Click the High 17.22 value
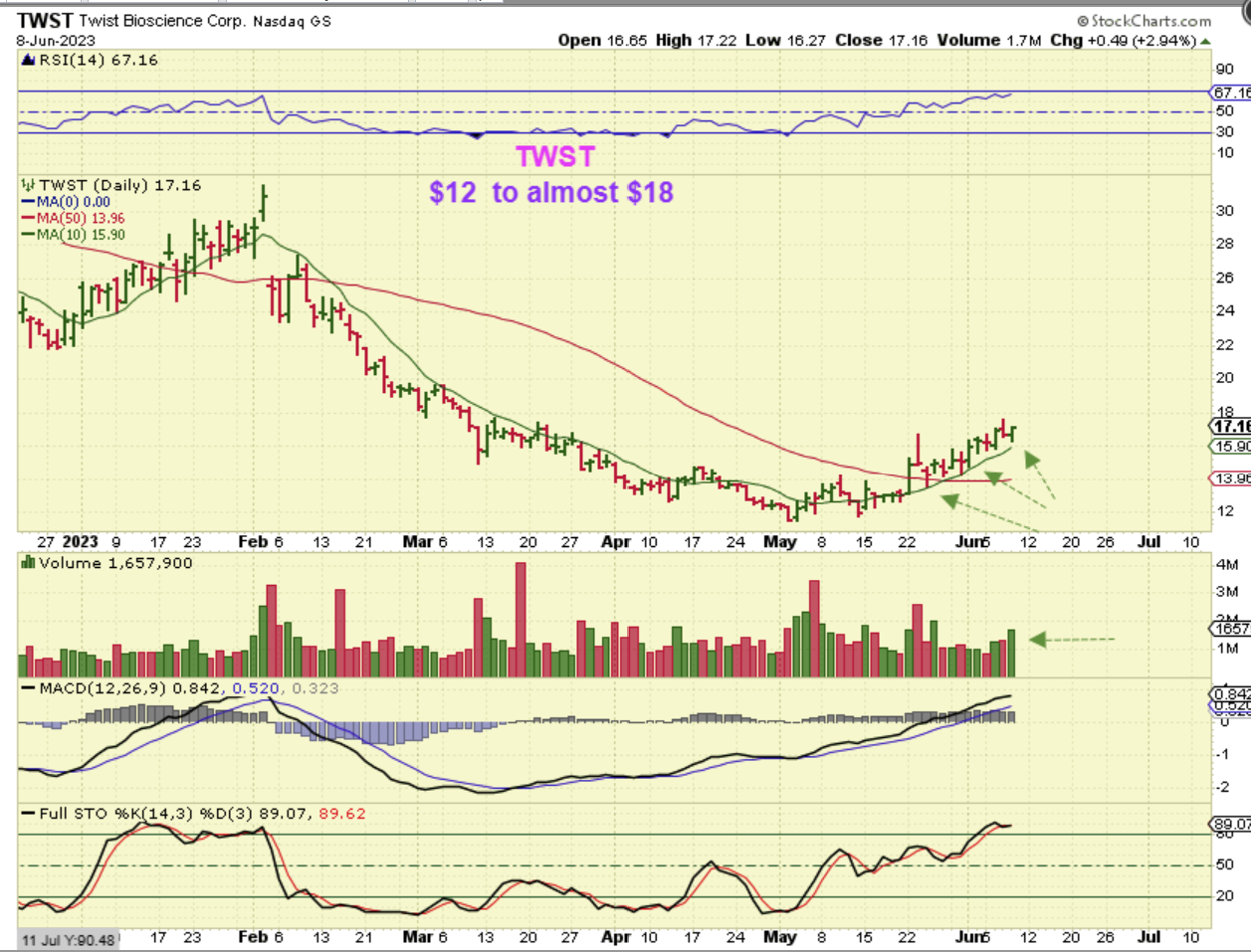 697,40
